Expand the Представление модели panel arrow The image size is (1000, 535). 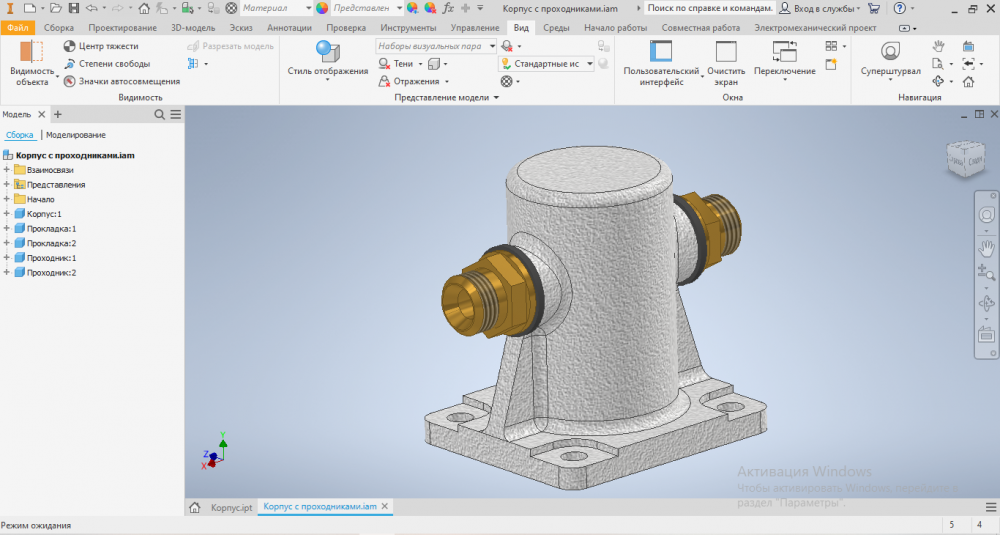pos(496,98)
